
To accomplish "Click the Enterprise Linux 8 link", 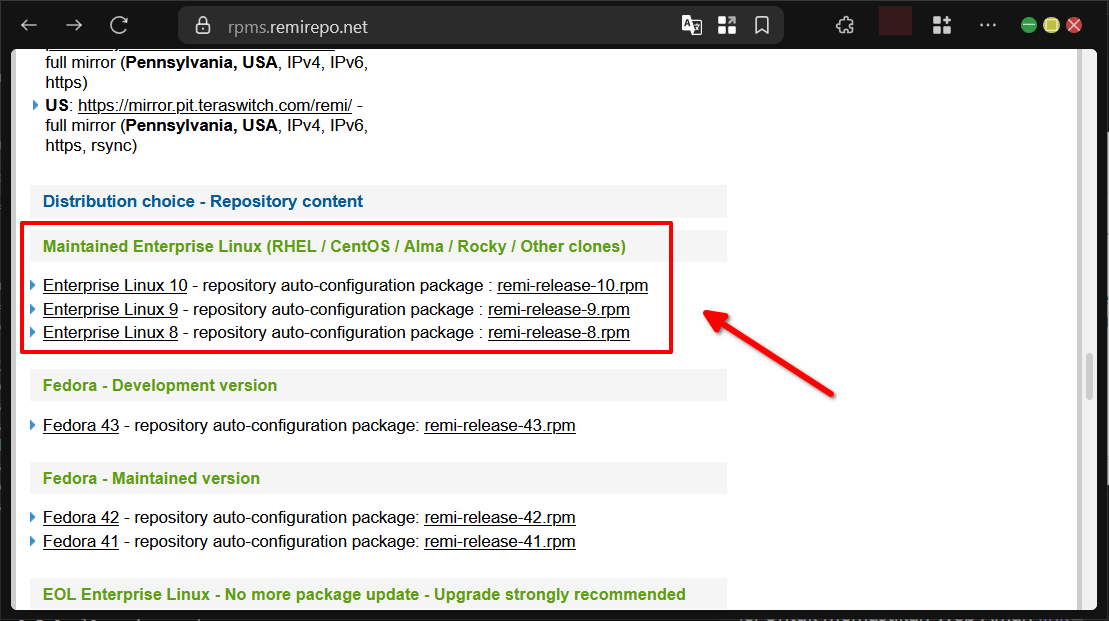I will pos(110,332).
